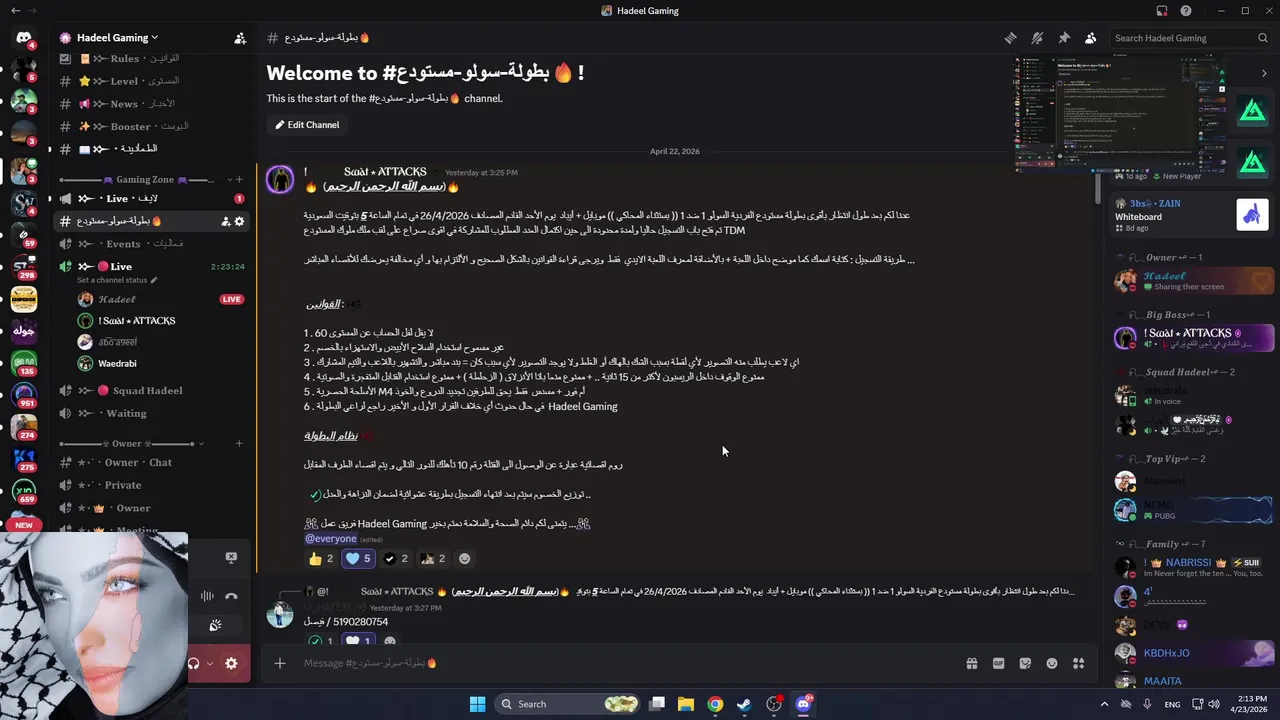Toggle the blue heart reaction with 5
Screen dimensions: 1280x720
(357, 559)
